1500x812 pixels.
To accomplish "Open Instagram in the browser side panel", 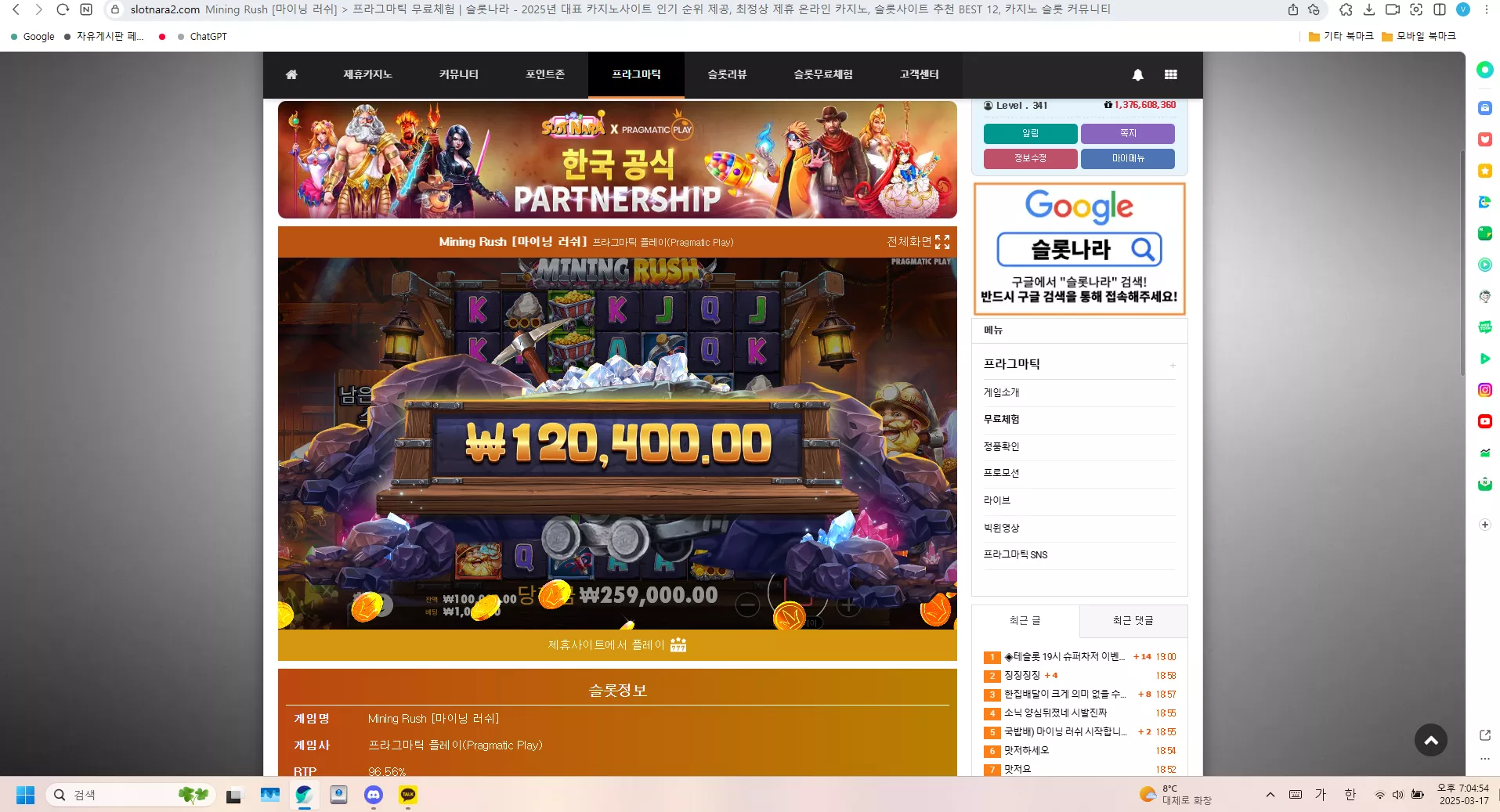I will pos(1485,390).
